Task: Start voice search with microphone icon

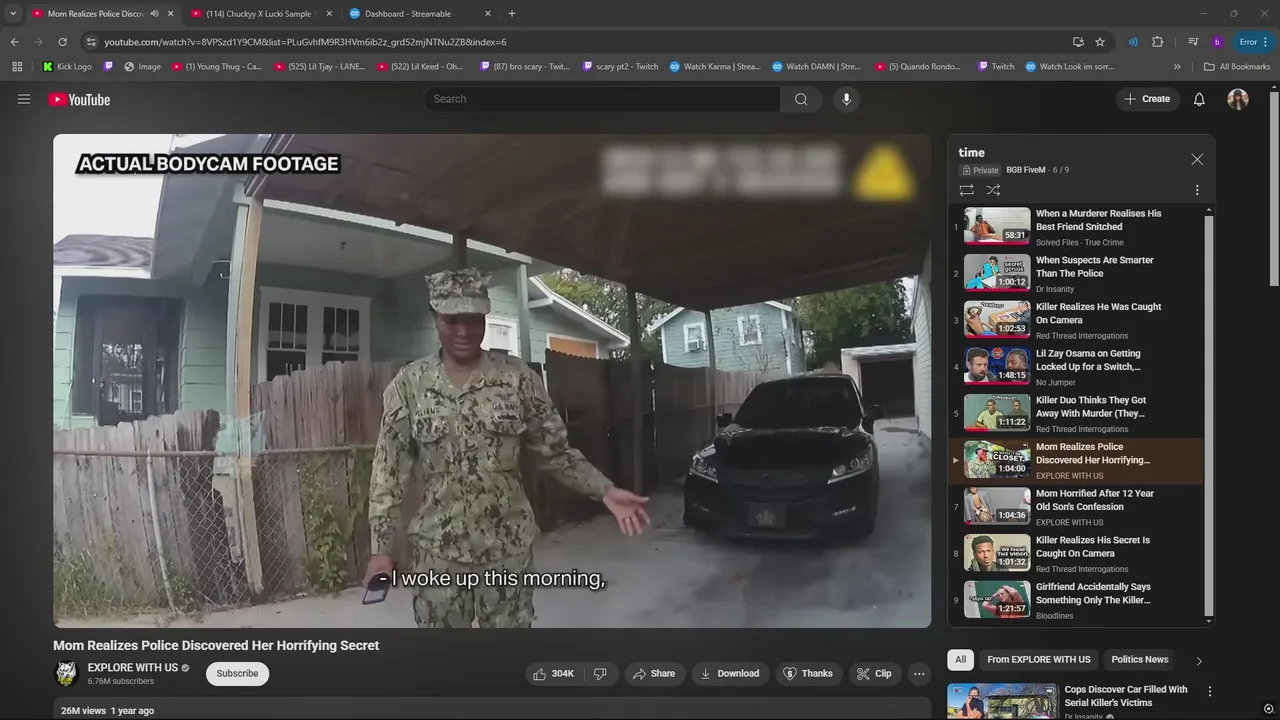Action: [846, 99]
